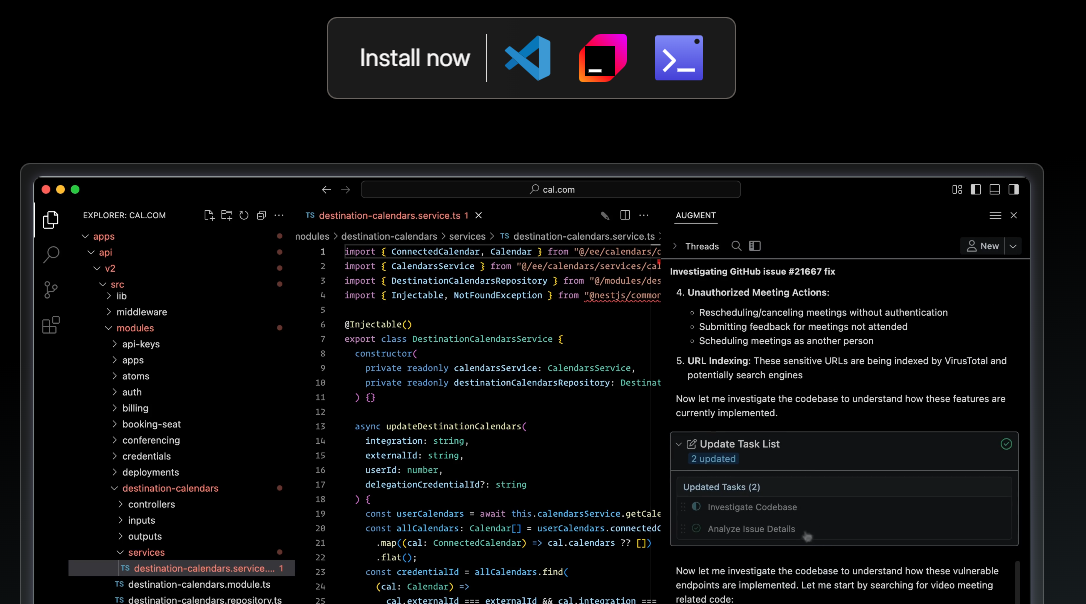Open the Extensions view in activity bar
This screenshot has width=1086, height=604.
[x=51, y=325]
